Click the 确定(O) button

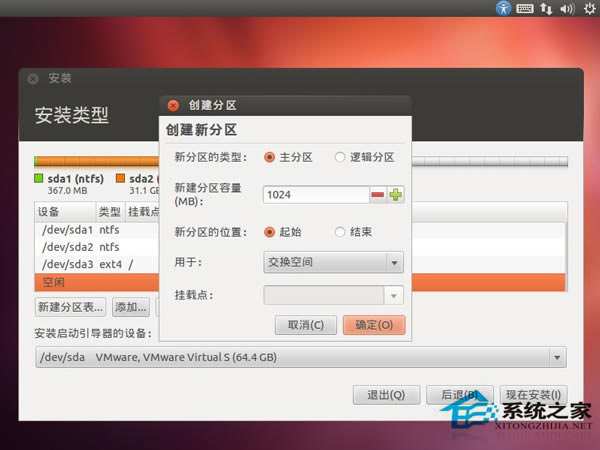point(374,325)
